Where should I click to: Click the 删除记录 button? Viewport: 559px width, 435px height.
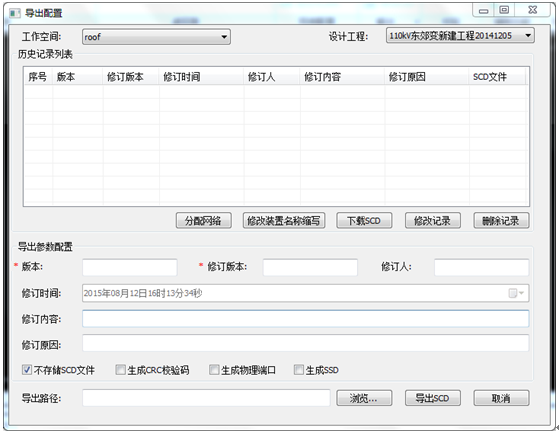(501, 221)
